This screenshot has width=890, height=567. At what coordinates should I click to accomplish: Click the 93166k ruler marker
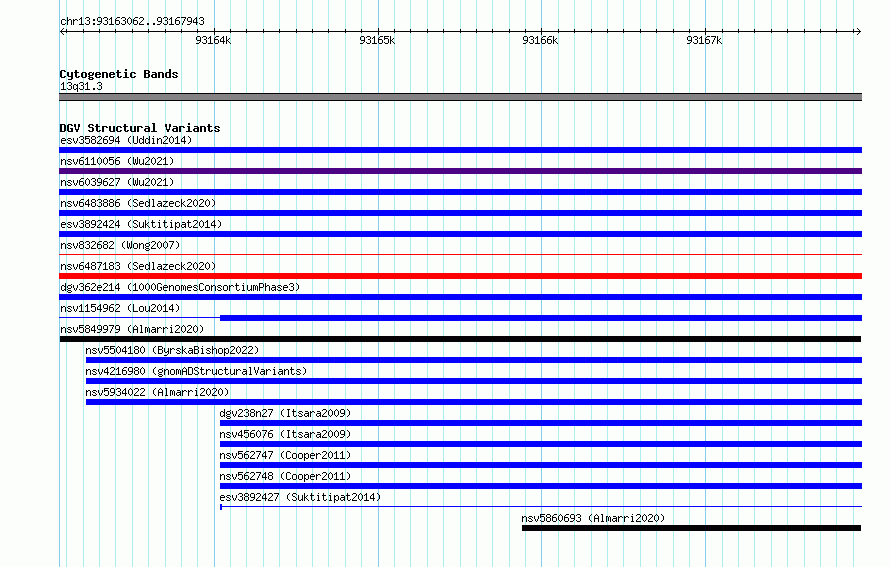click(540, 40)
